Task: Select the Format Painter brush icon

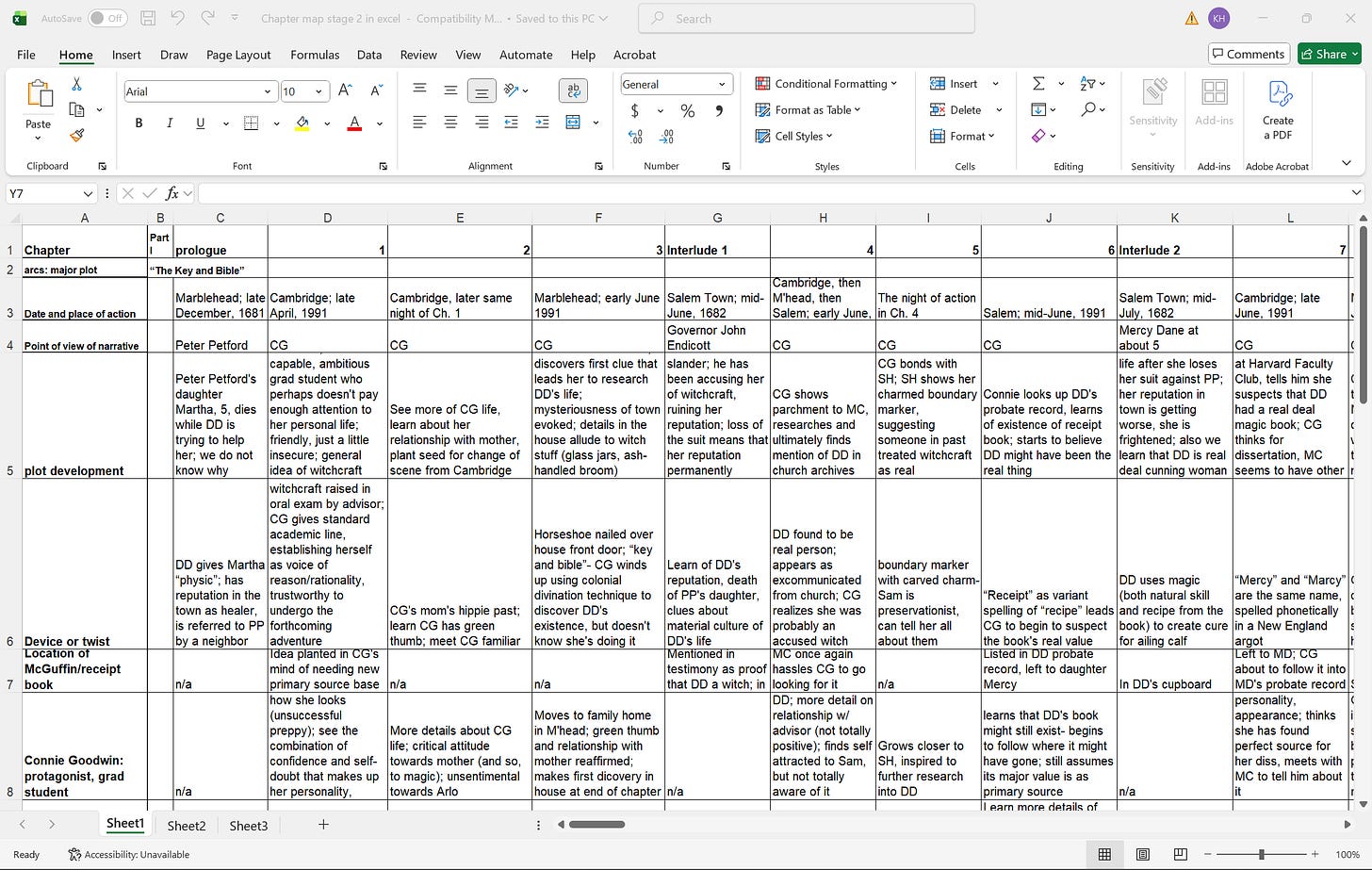Action: pos(77,136)
